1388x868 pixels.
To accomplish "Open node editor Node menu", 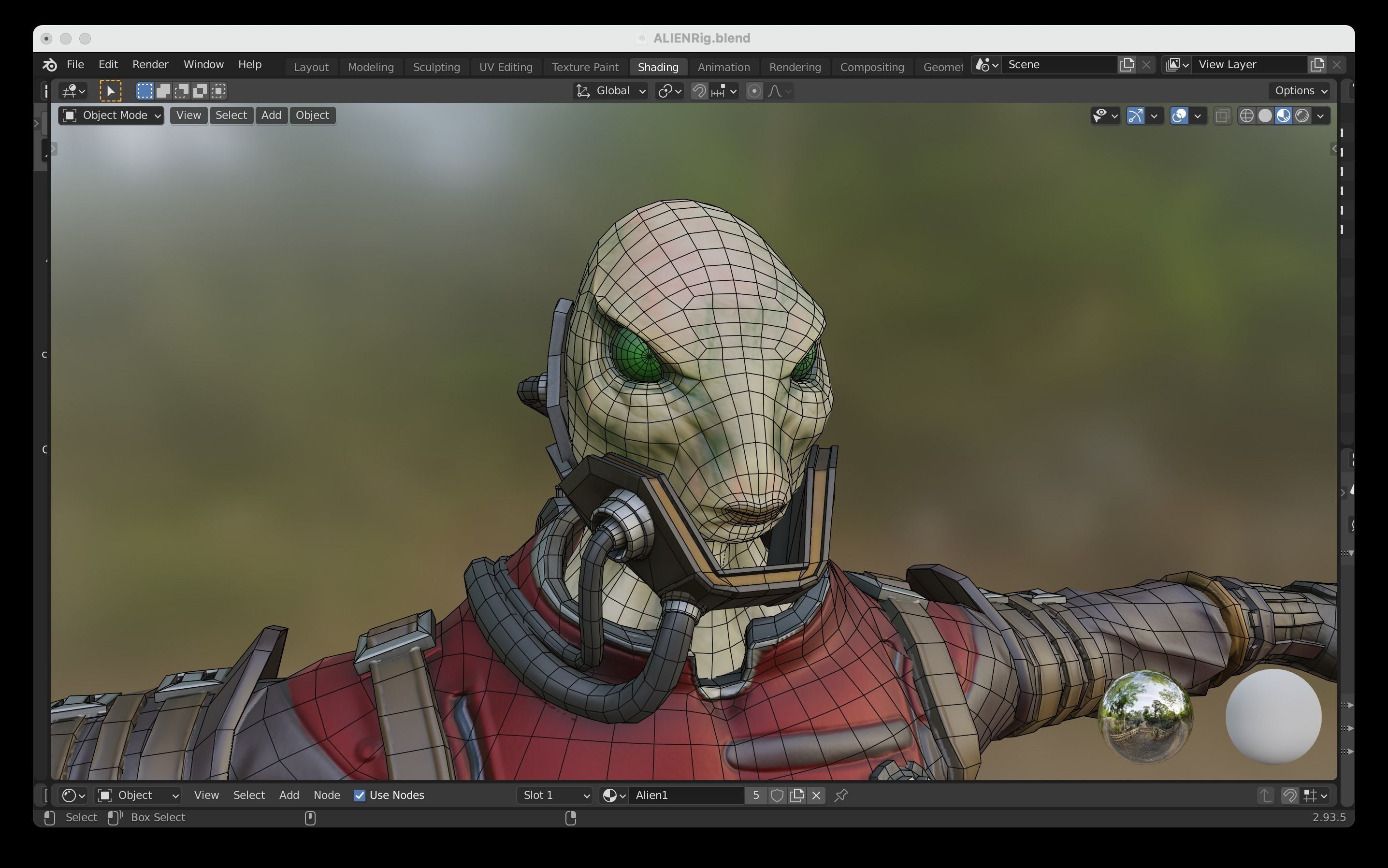I will (327, 796).
